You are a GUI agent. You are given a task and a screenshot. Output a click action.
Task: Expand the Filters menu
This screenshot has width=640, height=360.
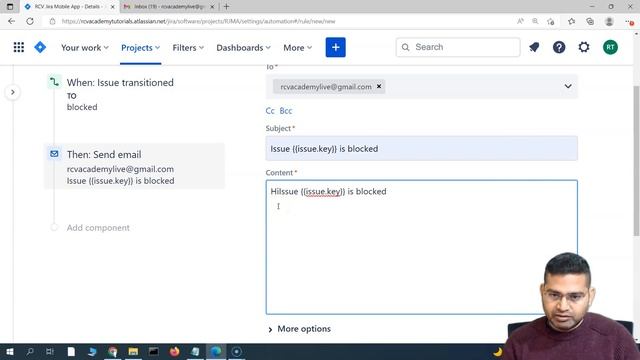[x=188, y=48]
